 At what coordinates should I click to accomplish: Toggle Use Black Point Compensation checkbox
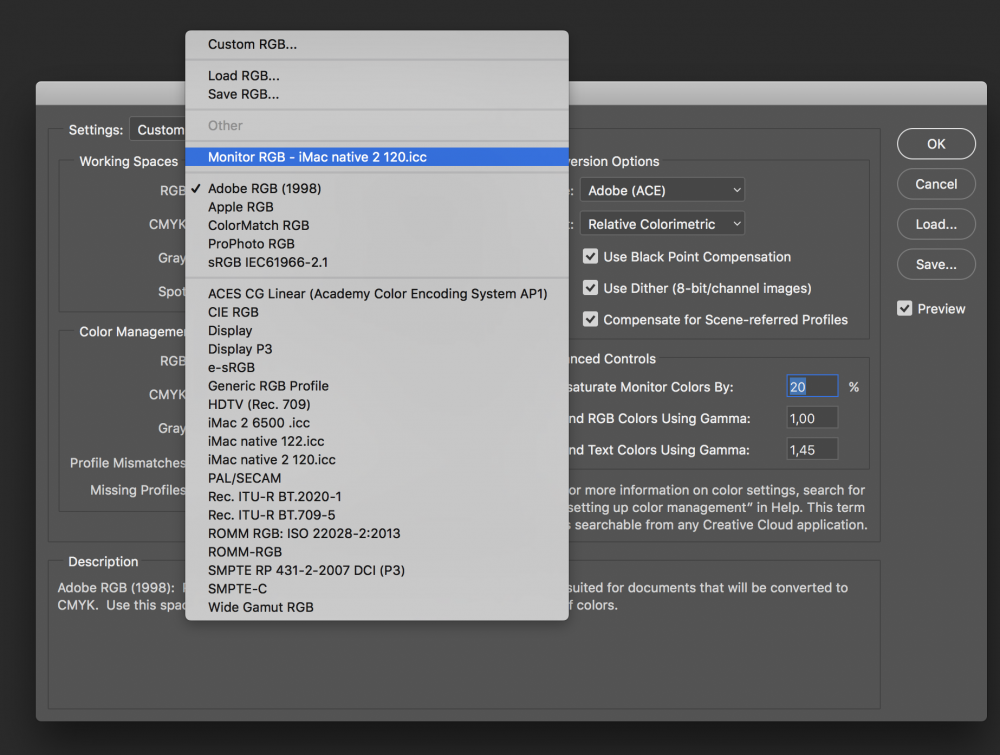coord(591,256)
